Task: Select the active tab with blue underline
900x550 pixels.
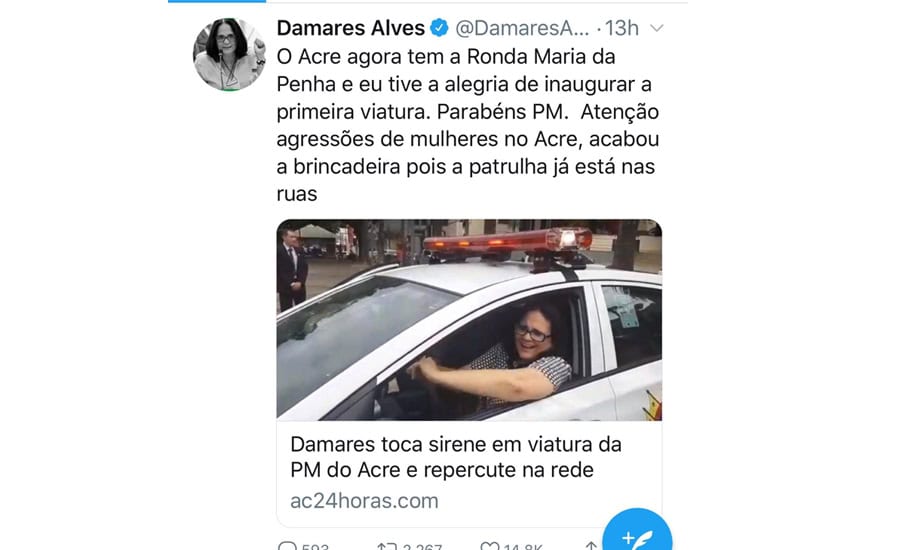Action: (x=217, y=1)
